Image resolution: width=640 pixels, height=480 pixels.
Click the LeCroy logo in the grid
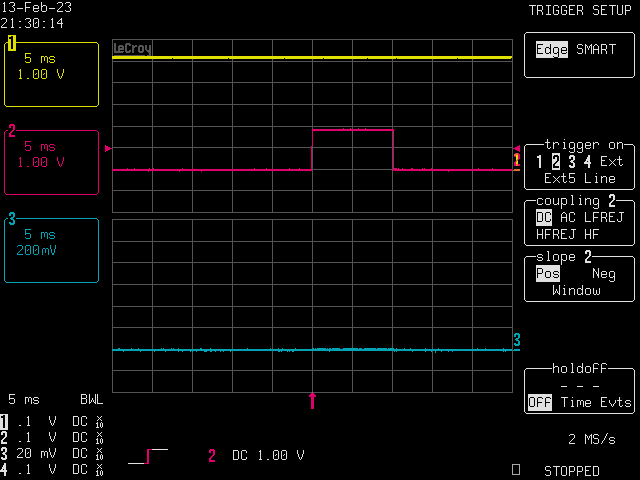[x=131, y=48]
